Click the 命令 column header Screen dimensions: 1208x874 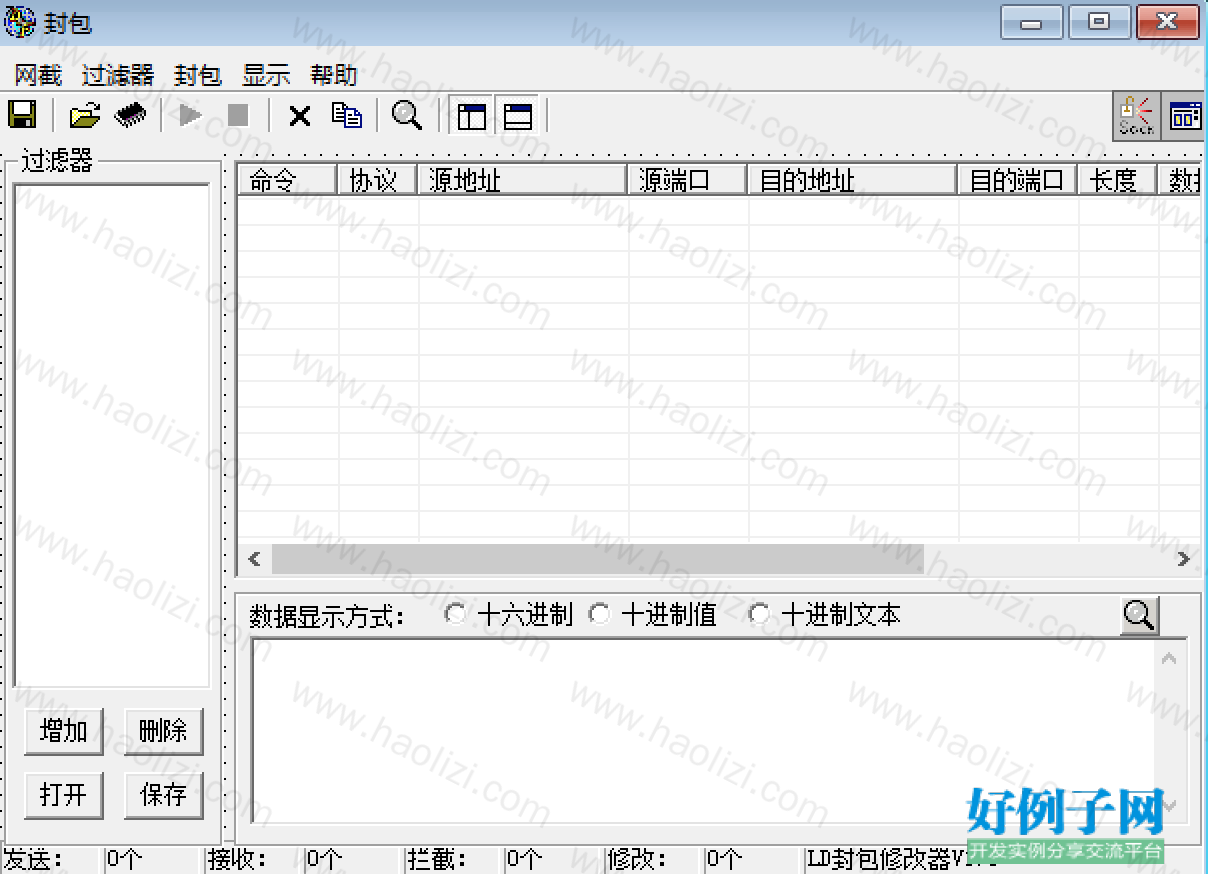(287, 180)
